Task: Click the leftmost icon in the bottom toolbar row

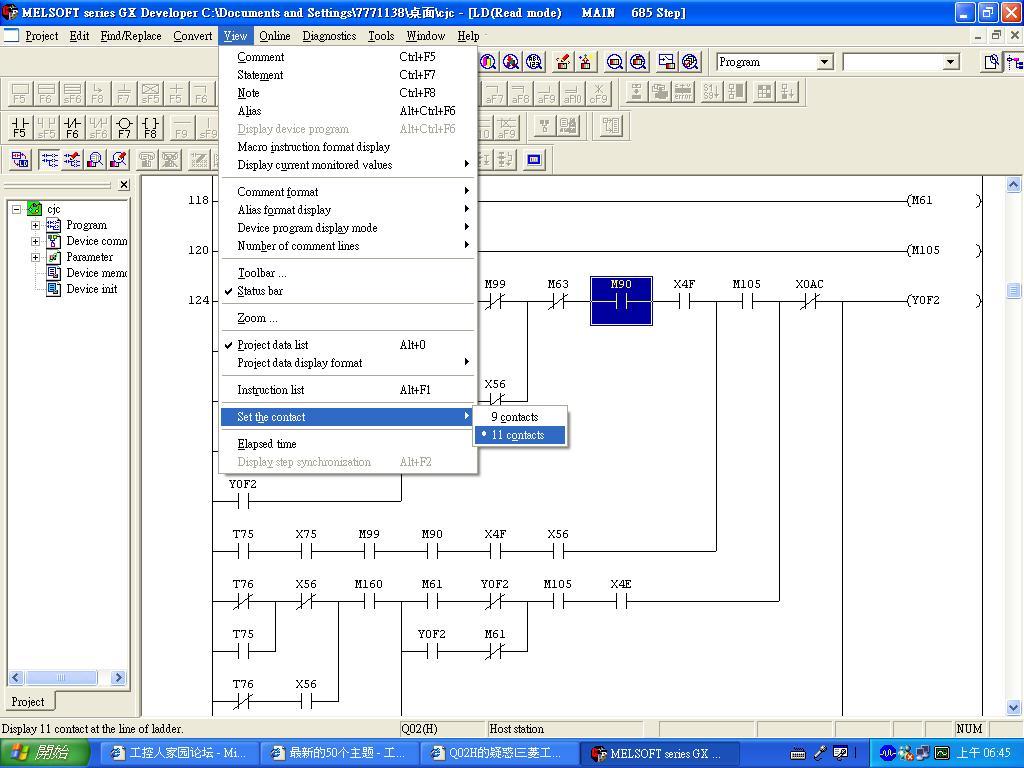Action: pyautogui.click(x=20, y=159)
